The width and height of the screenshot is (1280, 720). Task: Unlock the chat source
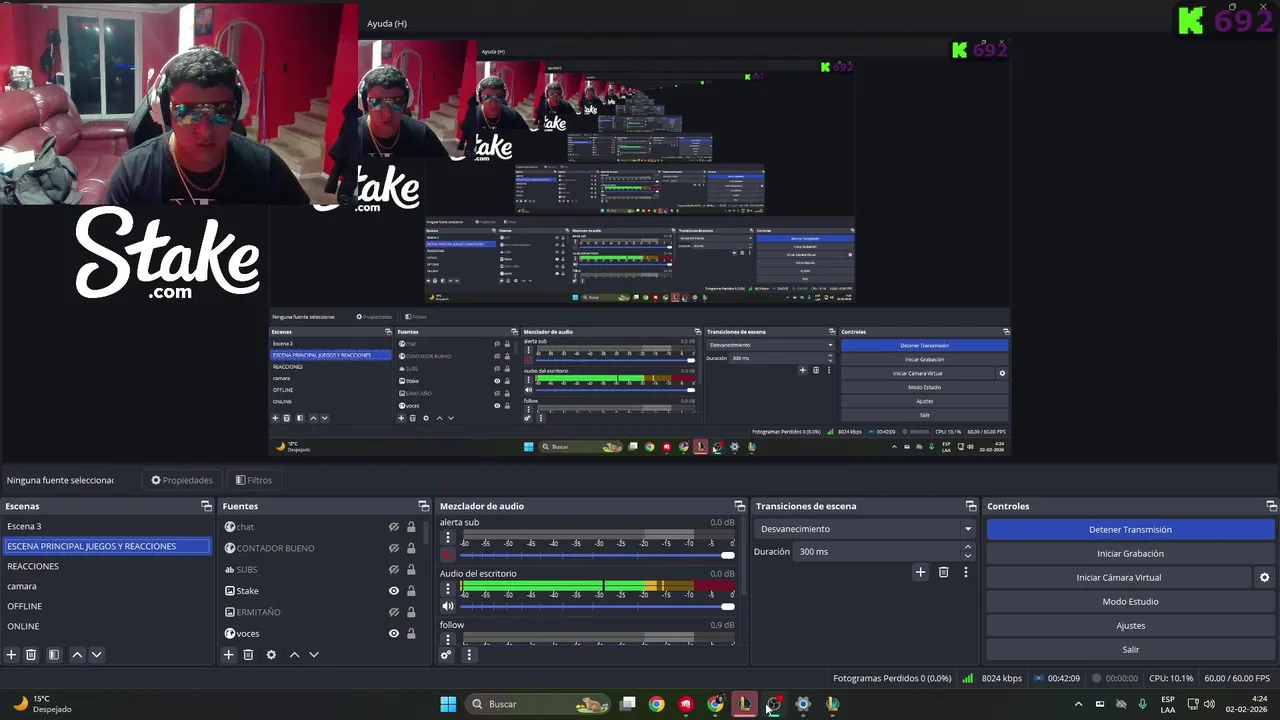click(410, 527)
